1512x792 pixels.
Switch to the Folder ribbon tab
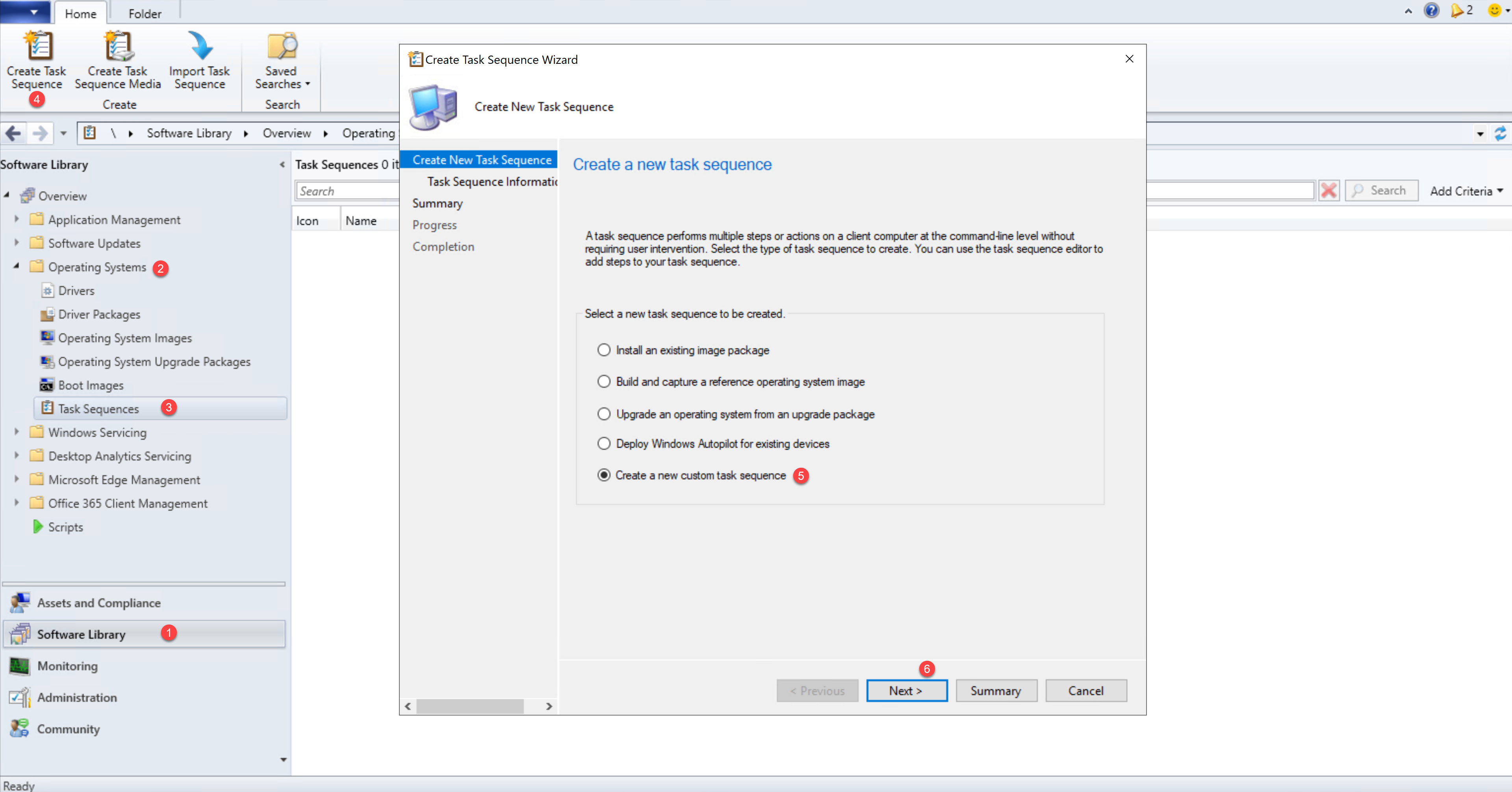coord(145,13)
